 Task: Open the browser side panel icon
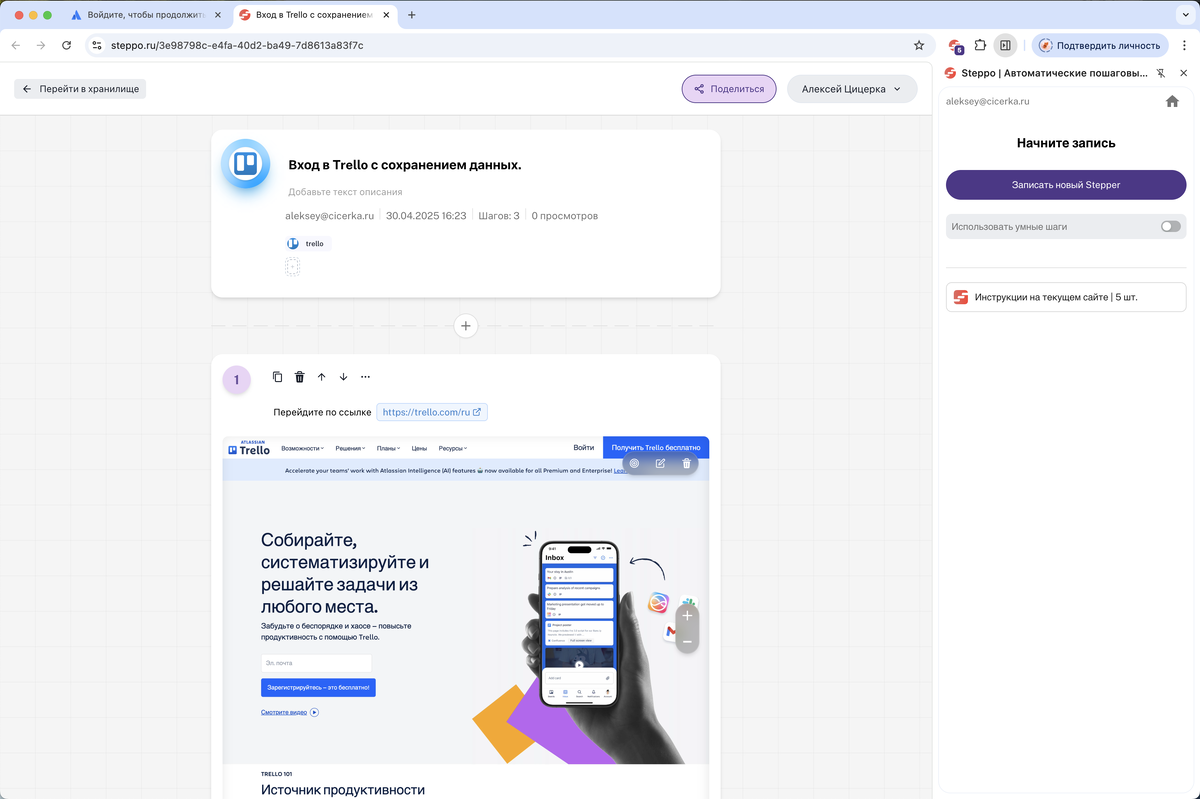[x=1006, y=45]
